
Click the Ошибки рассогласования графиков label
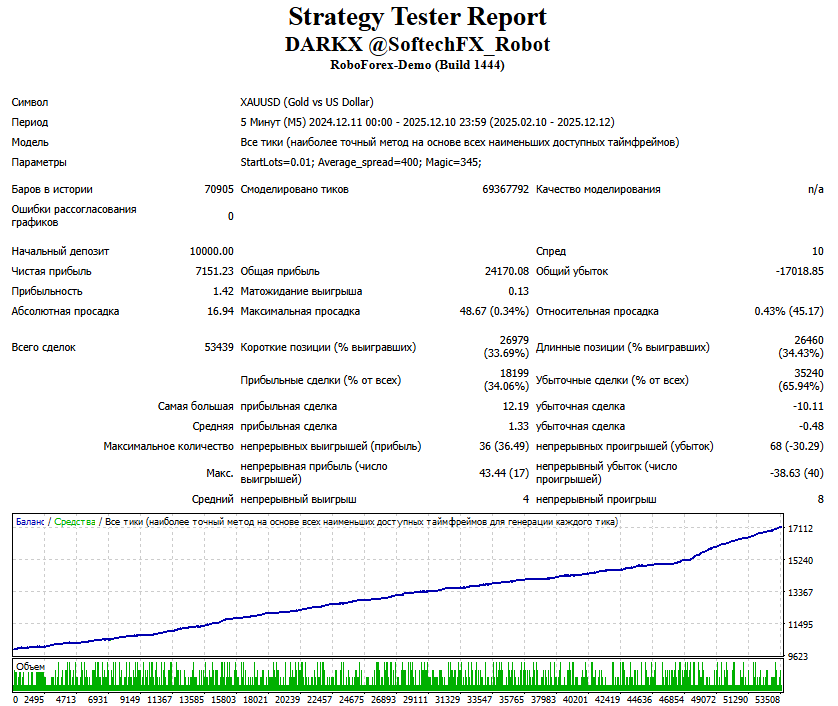coord(74,216)
